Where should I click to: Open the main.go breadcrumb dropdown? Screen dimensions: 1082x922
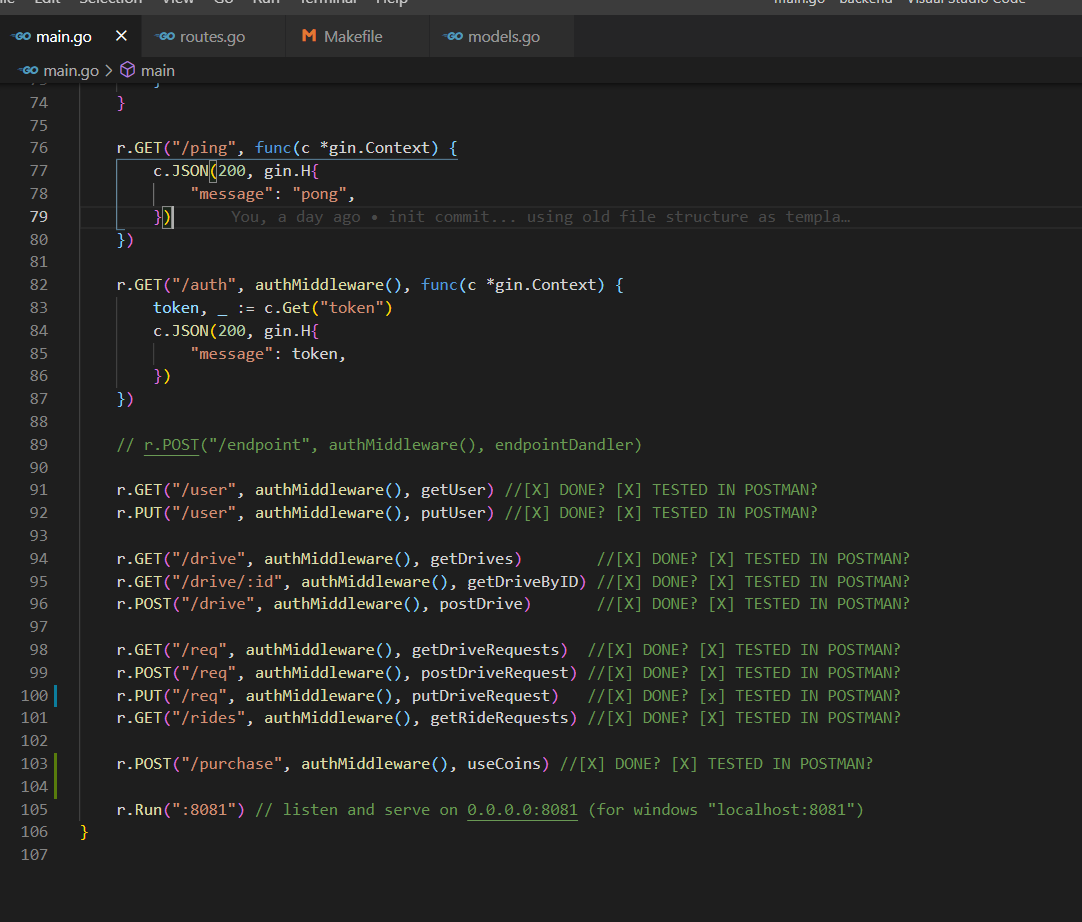click(70, 70)
